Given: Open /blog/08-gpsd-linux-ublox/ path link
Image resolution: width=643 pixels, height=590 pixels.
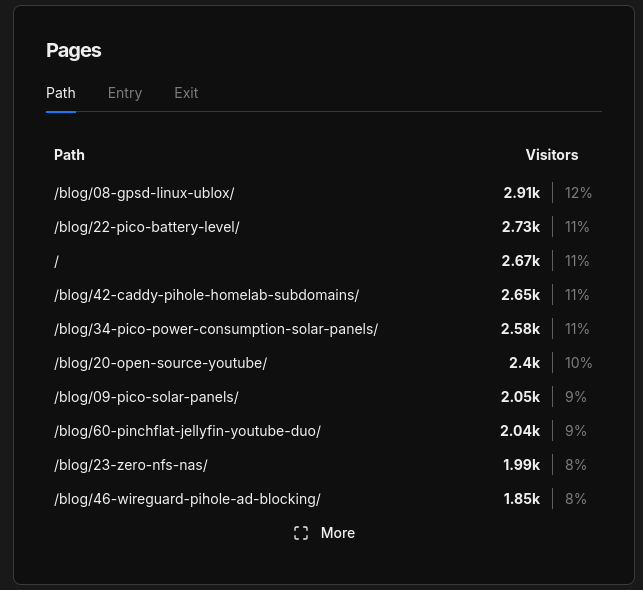Looking at the screenshot, I should (144, 193).
